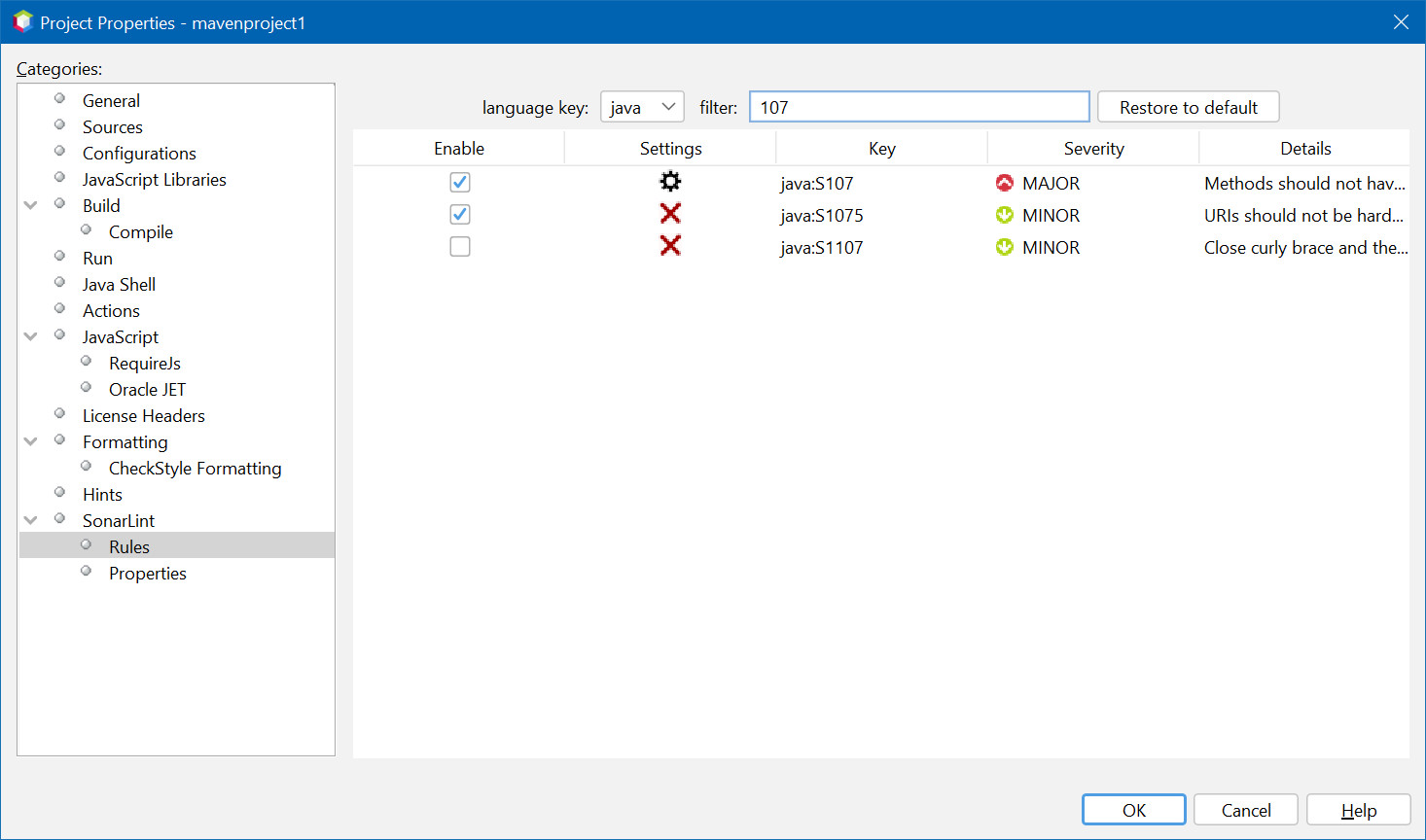This screenshot has width=1426, height=840.
Task: Open settings gear for rule java:S107
Action: 670,182
